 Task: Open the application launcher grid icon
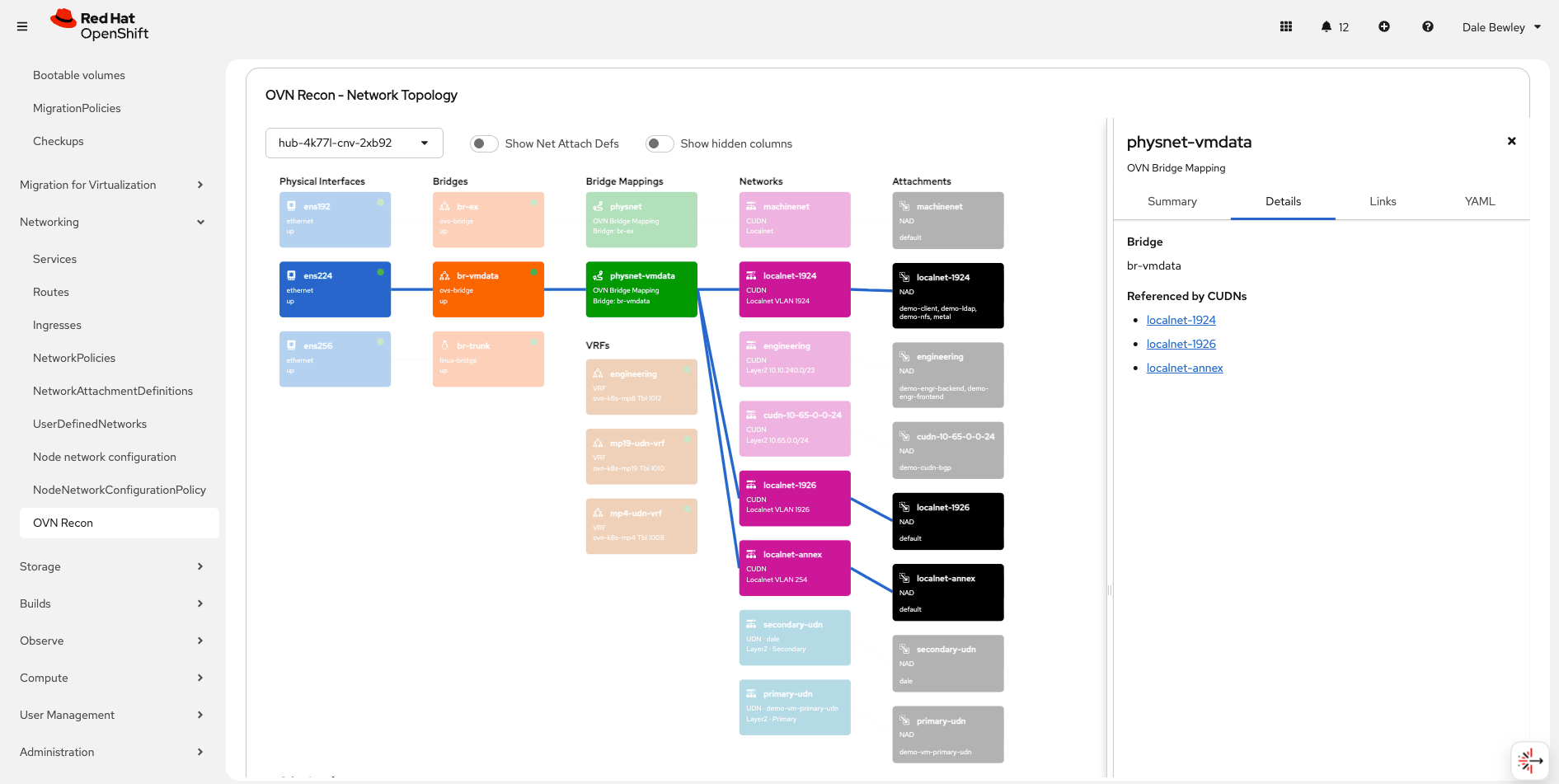(1285, 26)
